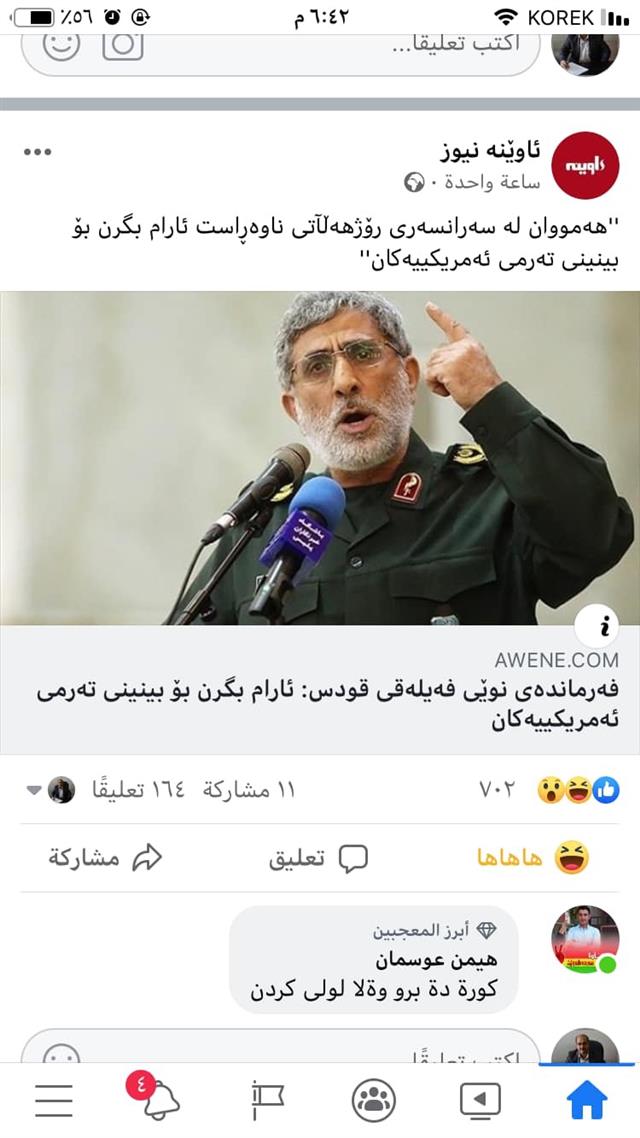
Task: Open the Groups tab icon
Action: click(x=374, y=1101)
